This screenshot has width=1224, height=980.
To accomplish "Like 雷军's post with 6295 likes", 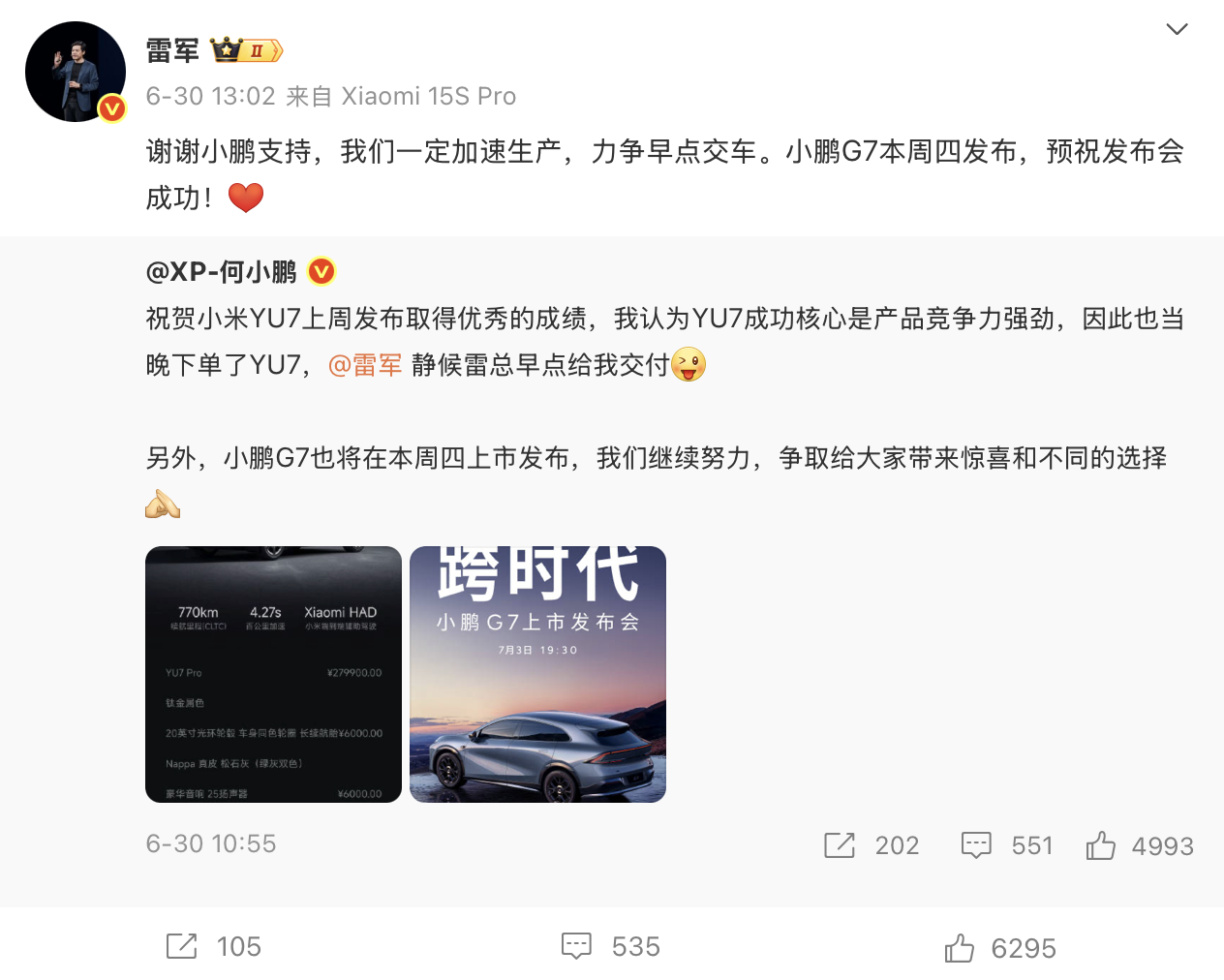I will [1000, 948].
